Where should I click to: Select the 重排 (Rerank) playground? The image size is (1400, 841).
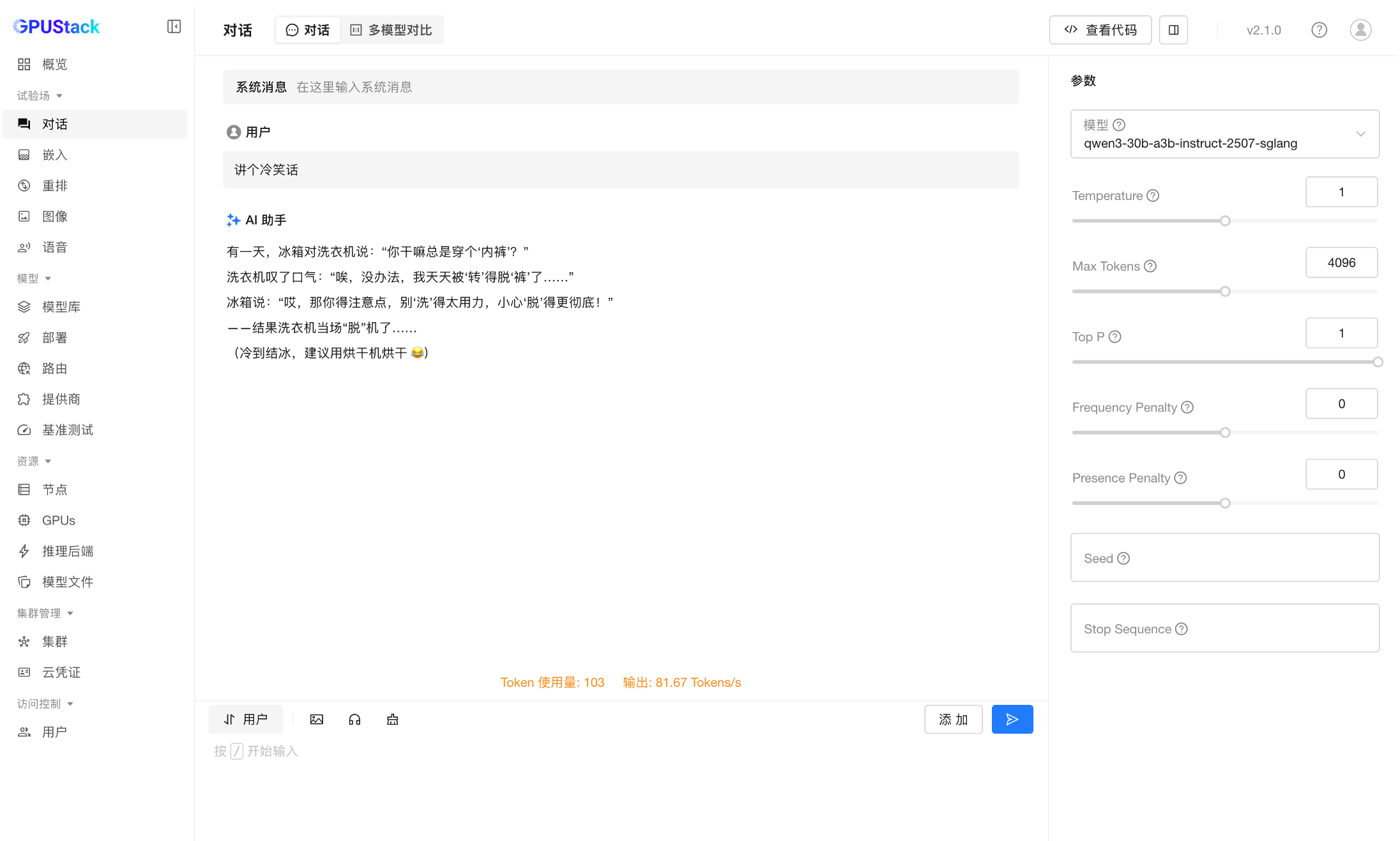(x=54, y=185)
